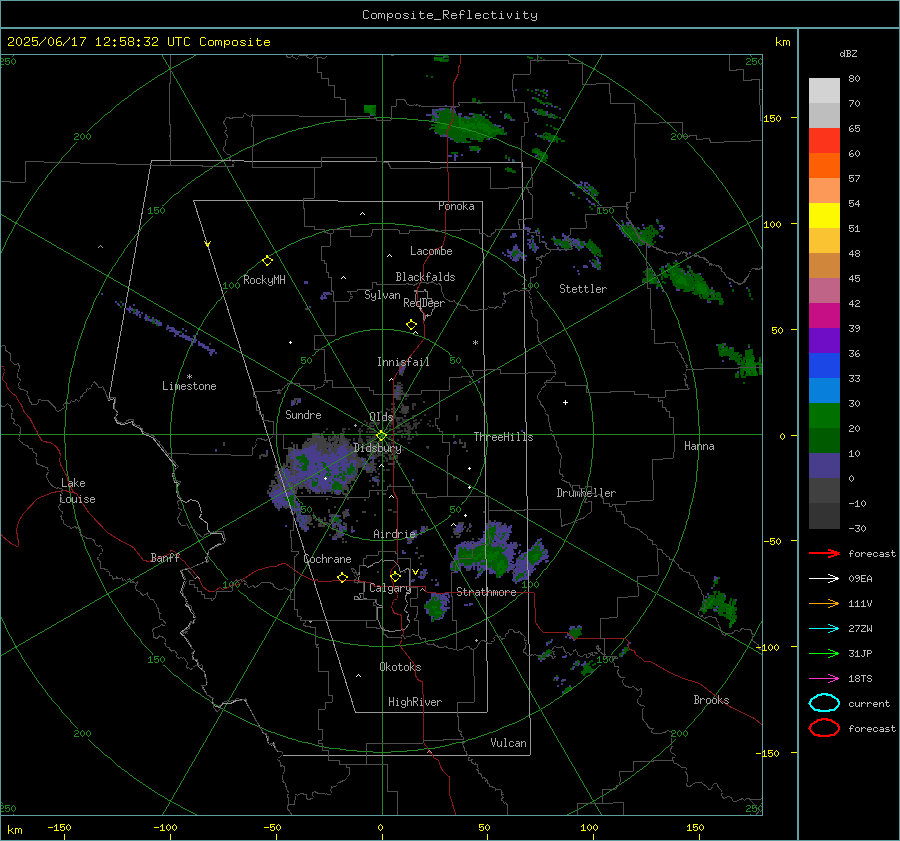The height and width of the screenshot is (841, 900).
Task: Click the red forecast arrow in legend
Action: click(824, 553)
